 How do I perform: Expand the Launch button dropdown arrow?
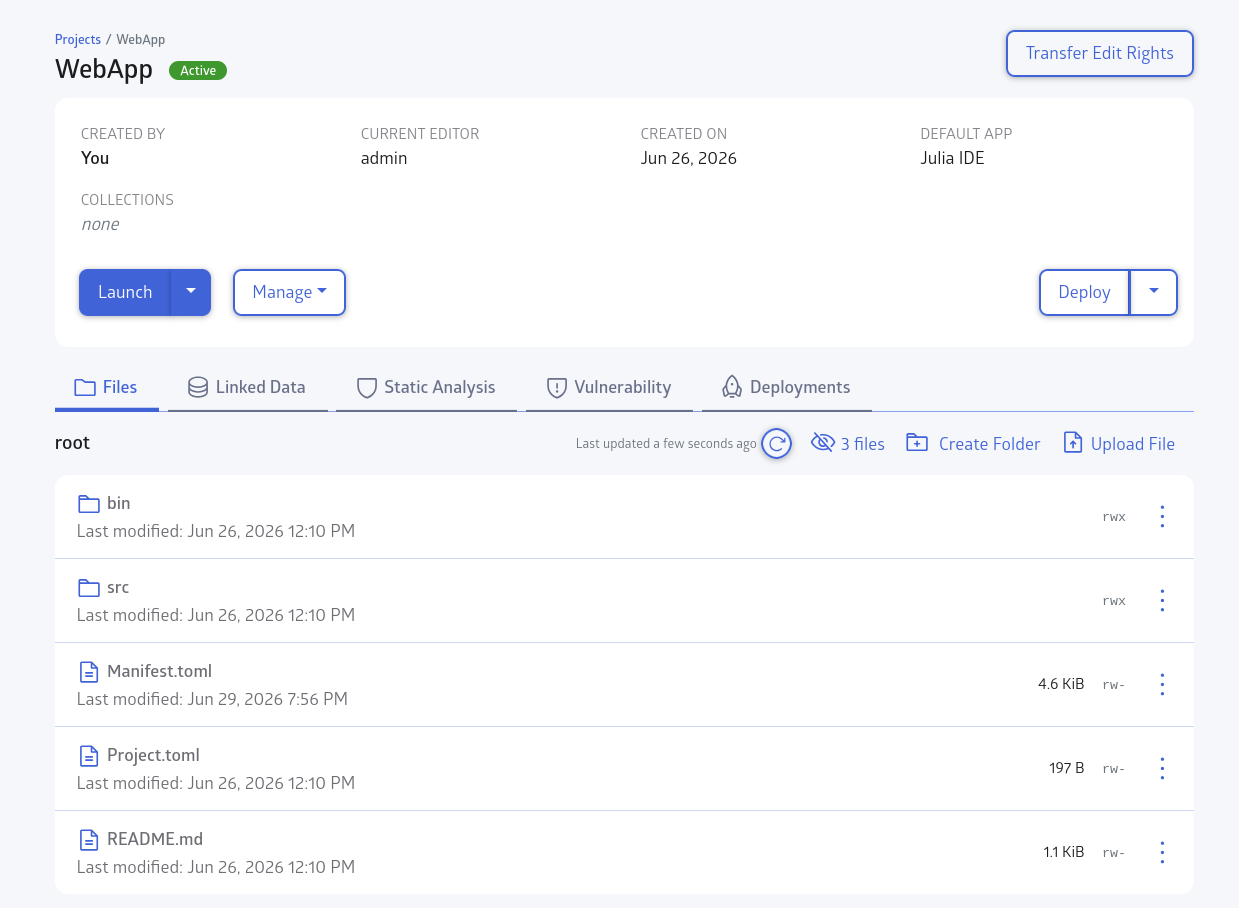[x=191, y=292]
